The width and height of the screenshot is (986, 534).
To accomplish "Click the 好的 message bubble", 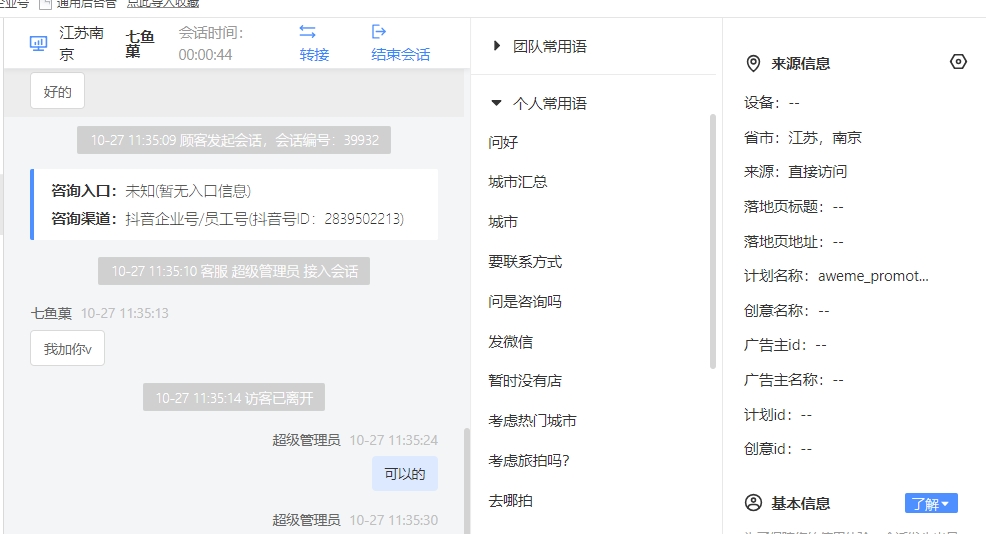I will click(57, 91).
